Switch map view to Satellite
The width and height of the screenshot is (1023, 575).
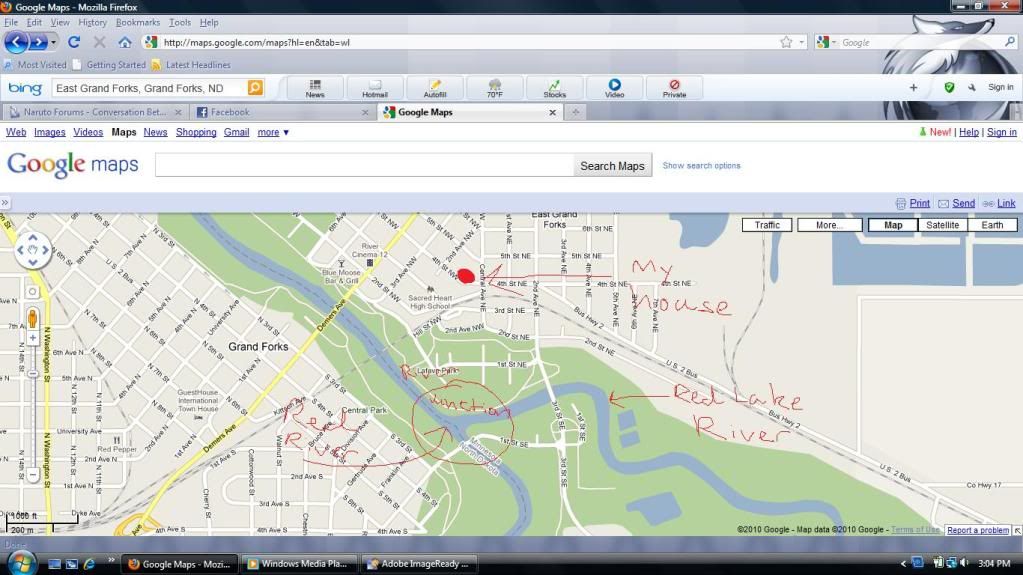(x=942, y=225)
